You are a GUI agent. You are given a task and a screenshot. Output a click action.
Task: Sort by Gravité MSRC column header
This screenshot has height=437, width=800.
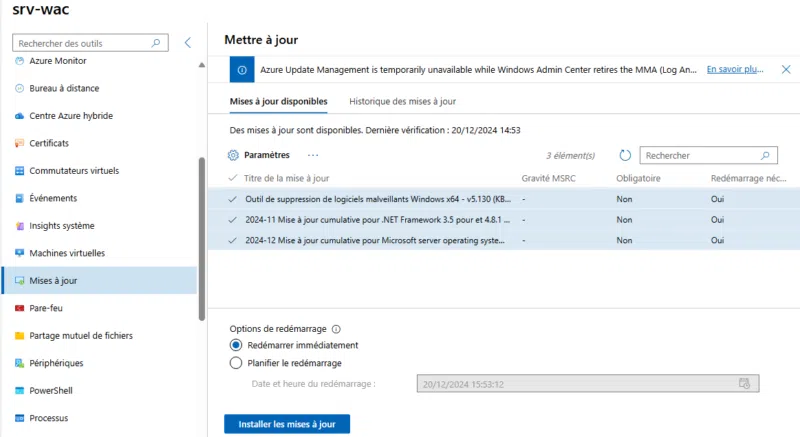point(548,178)
